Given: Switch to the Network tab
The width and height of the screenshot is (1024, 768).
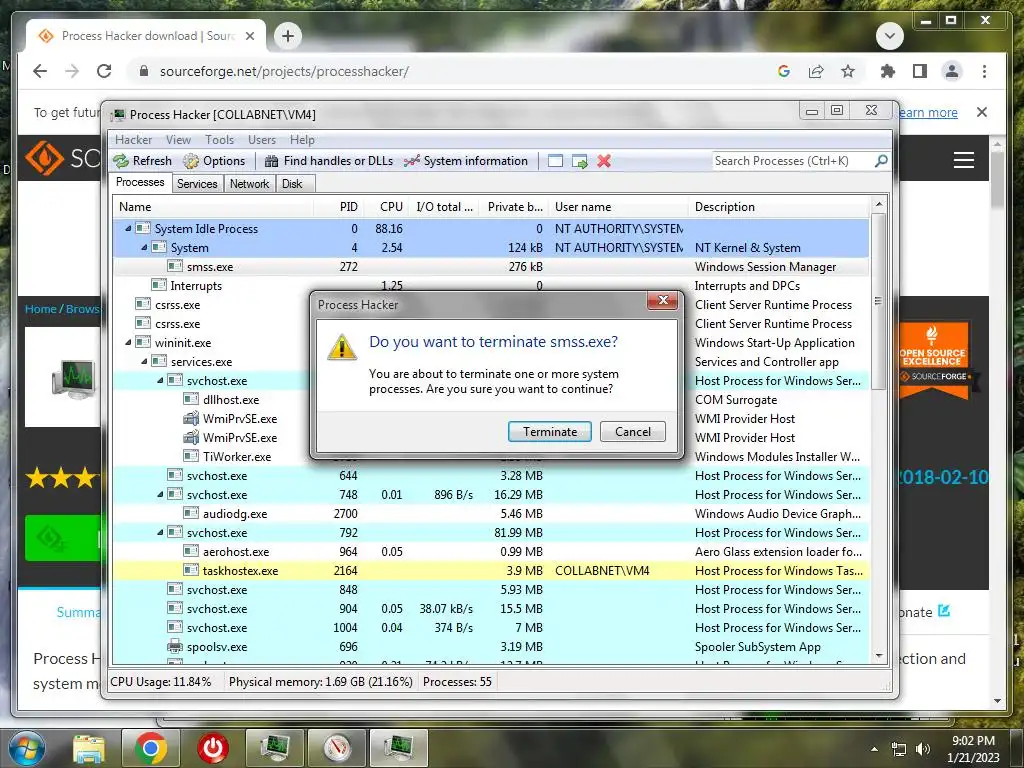Looking at the screenshot, I should point(249,184).
